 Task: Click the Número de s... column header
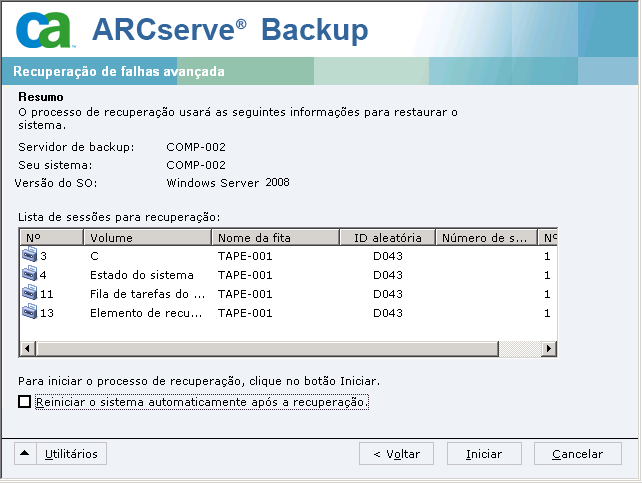pos(485,238)
